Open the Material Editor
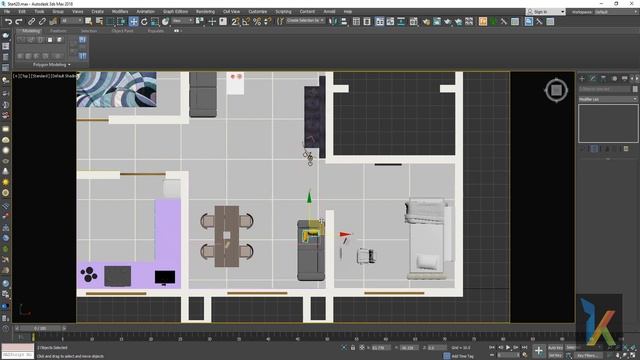The height and width of the screenshot is (360, 640). [413, 21]
